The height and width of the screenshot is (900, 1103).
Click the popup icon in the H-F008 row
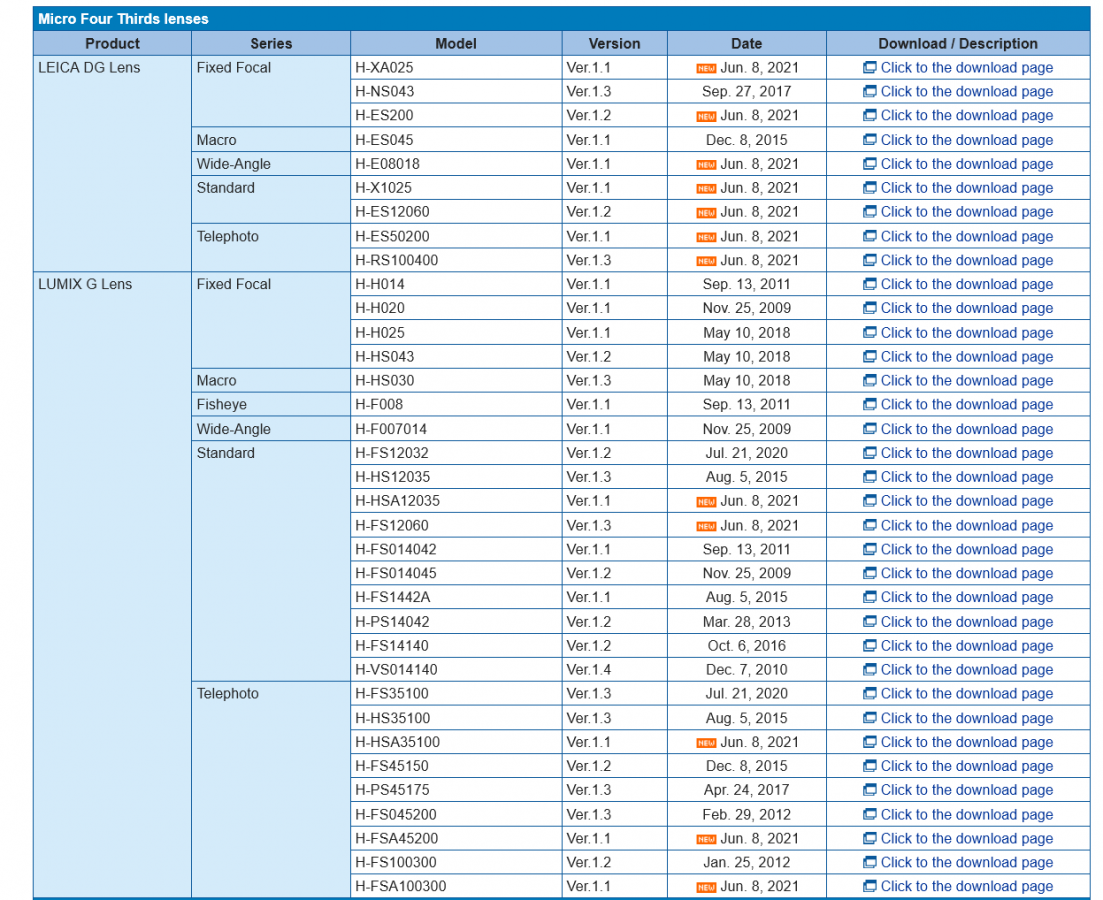[x=869, y=405]
